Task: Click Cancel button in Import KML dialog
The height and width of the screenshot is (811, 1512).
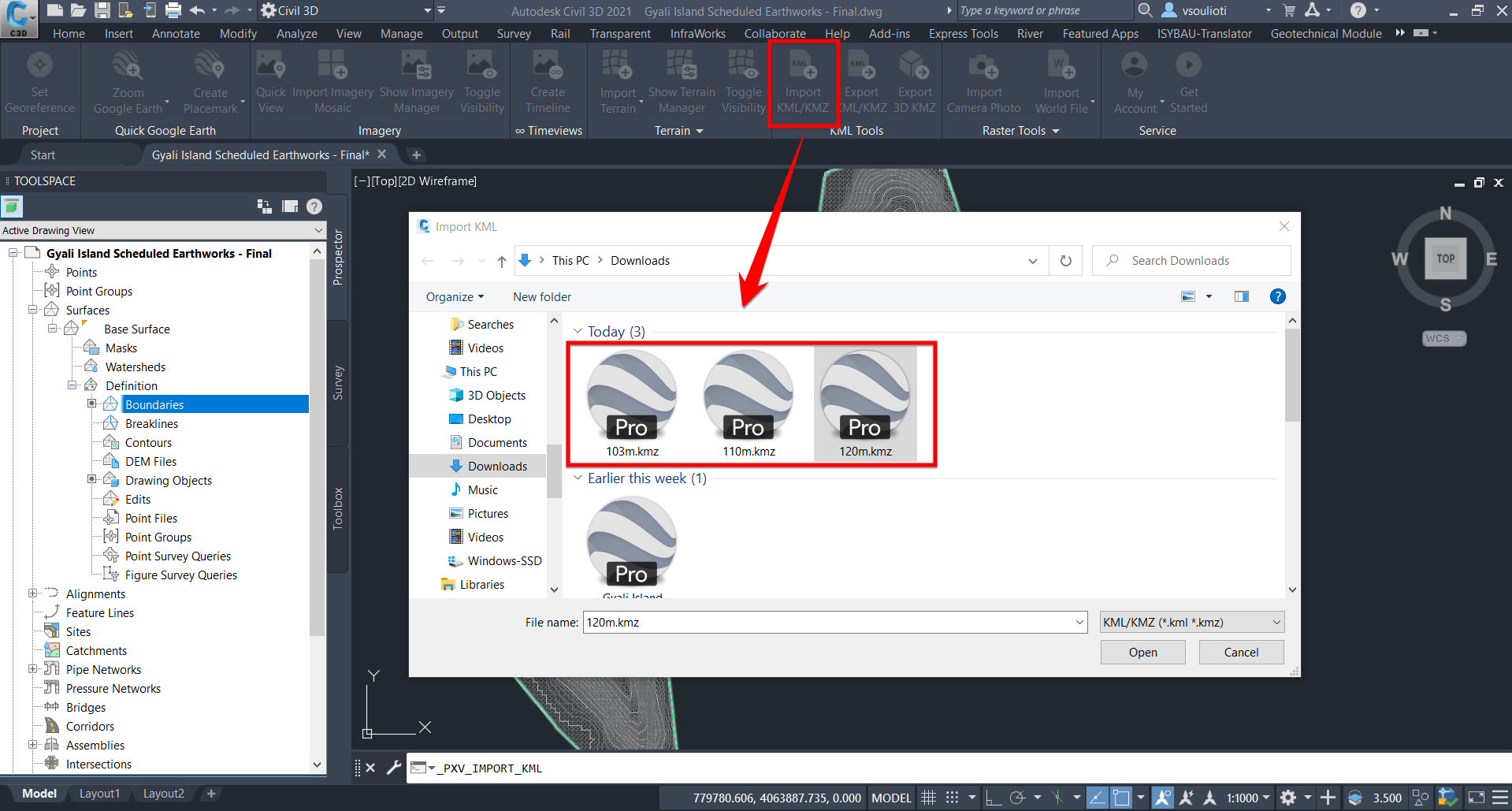Action: [x=1241, y=653]
